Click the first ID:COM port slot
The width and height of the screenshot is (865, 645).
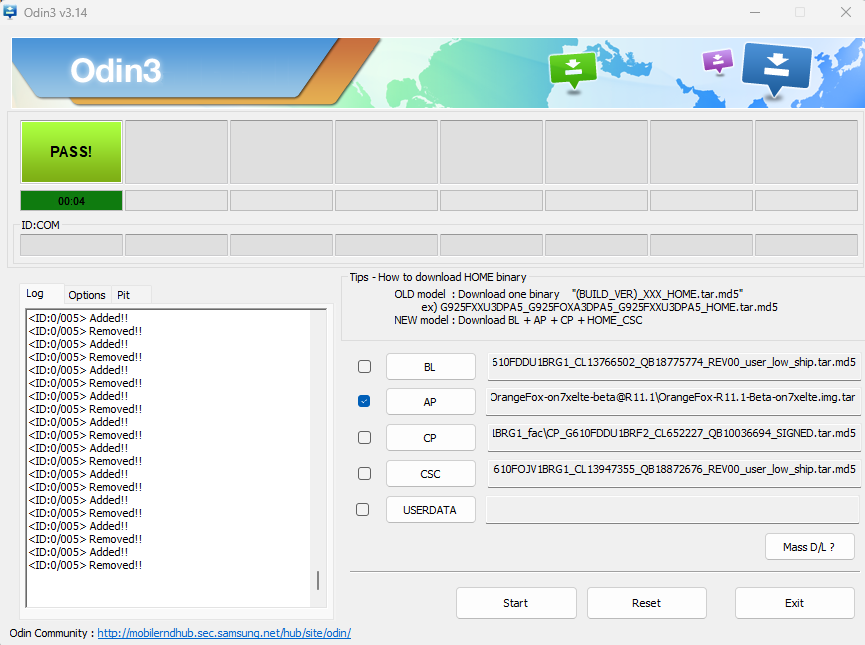[71, 244]
